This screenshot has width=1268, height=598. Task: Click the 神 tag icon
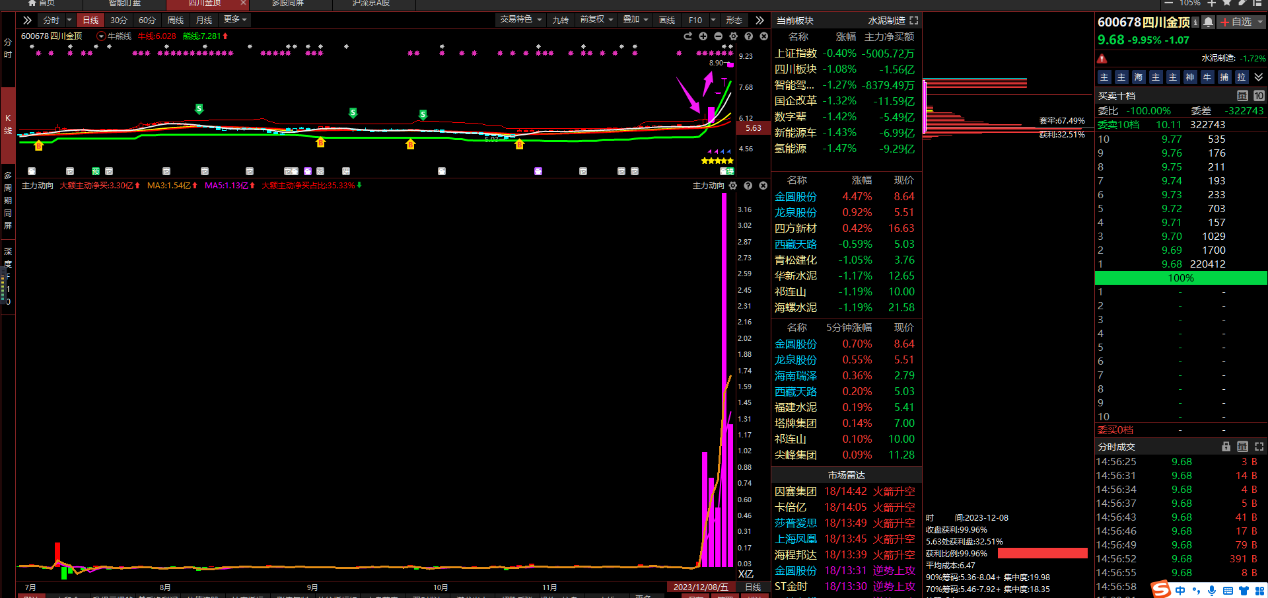point(1190,77)
